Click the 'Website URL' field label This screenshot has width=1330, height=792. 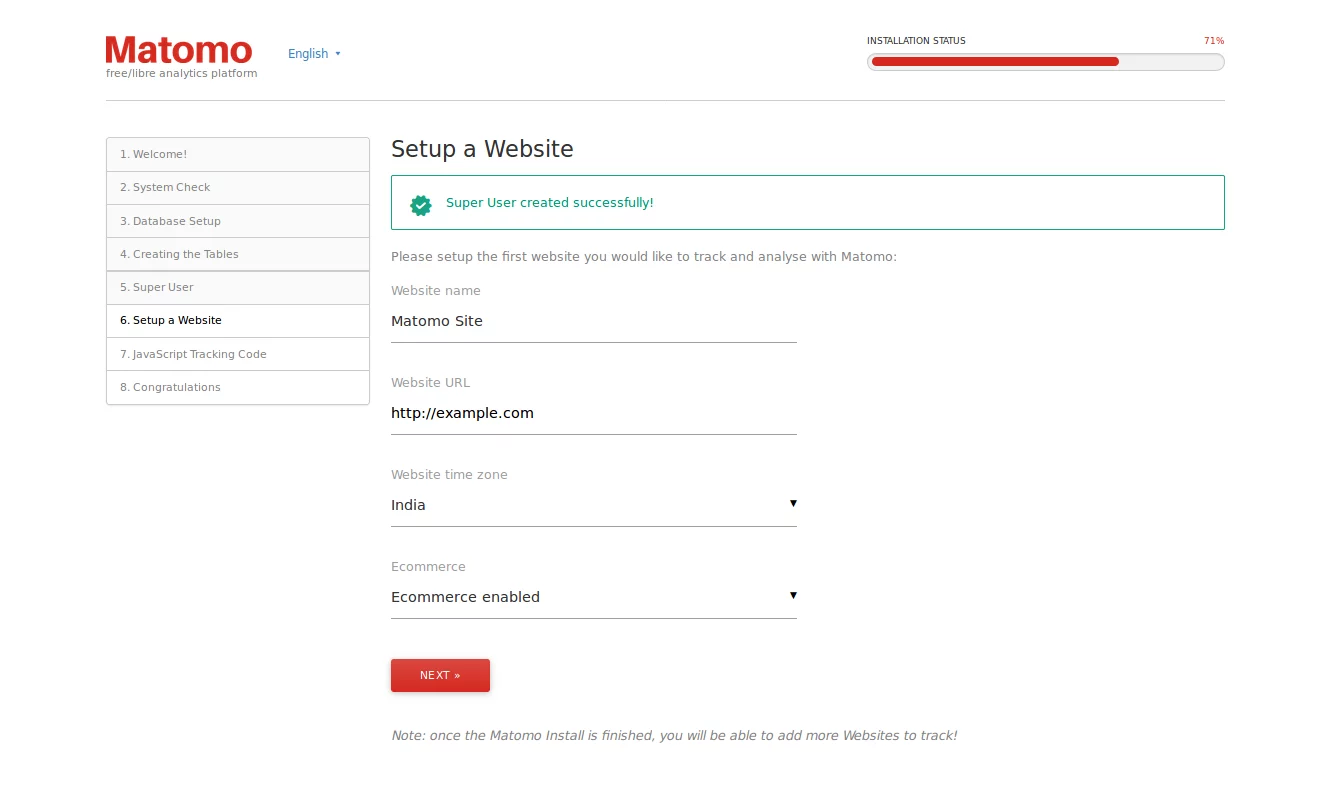[x=430, y=383]
